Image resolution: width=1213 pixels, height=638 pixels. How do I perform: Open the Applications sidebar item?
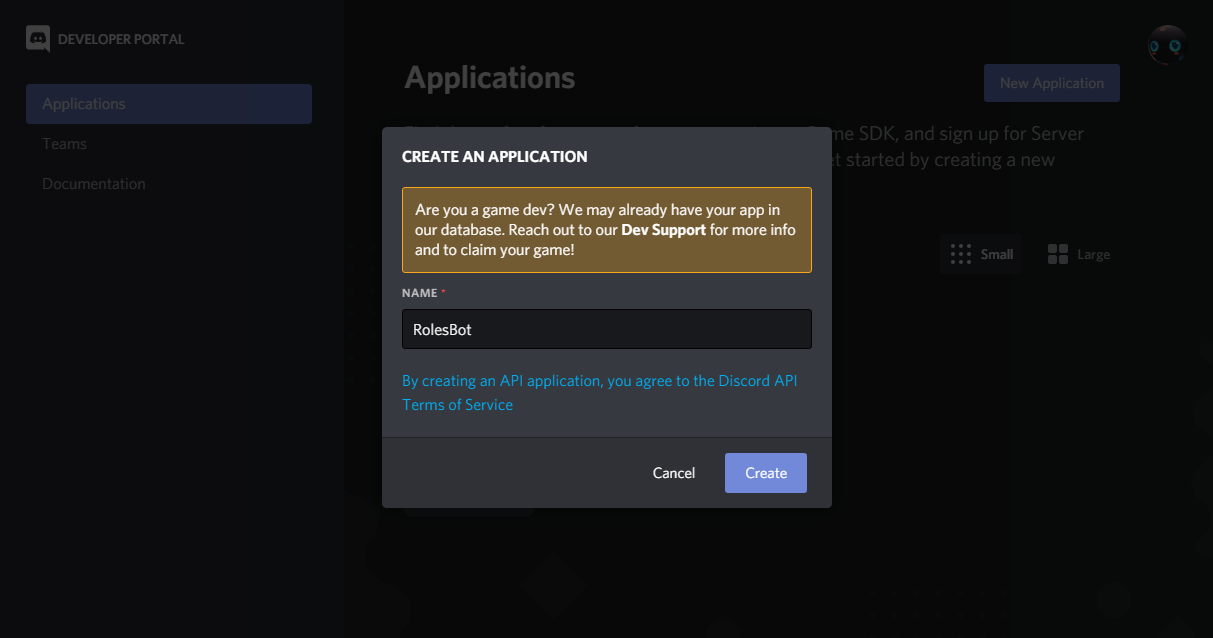pyautogui.click(x=169, y=104)
